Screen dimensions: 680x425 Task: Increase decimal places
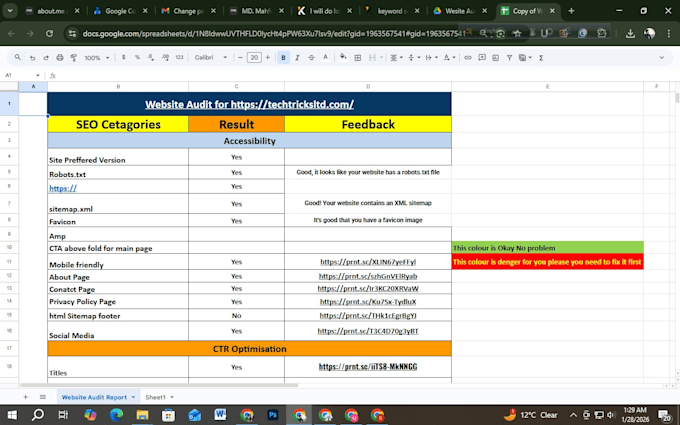165,57
